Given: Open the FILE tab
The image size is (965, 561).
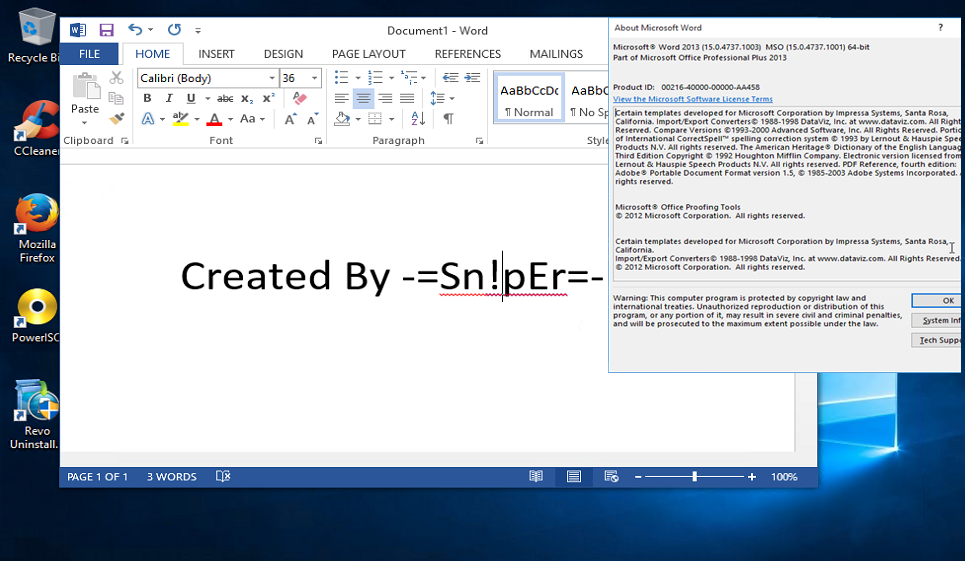Looking at the screenshot, I should (89, 54).
